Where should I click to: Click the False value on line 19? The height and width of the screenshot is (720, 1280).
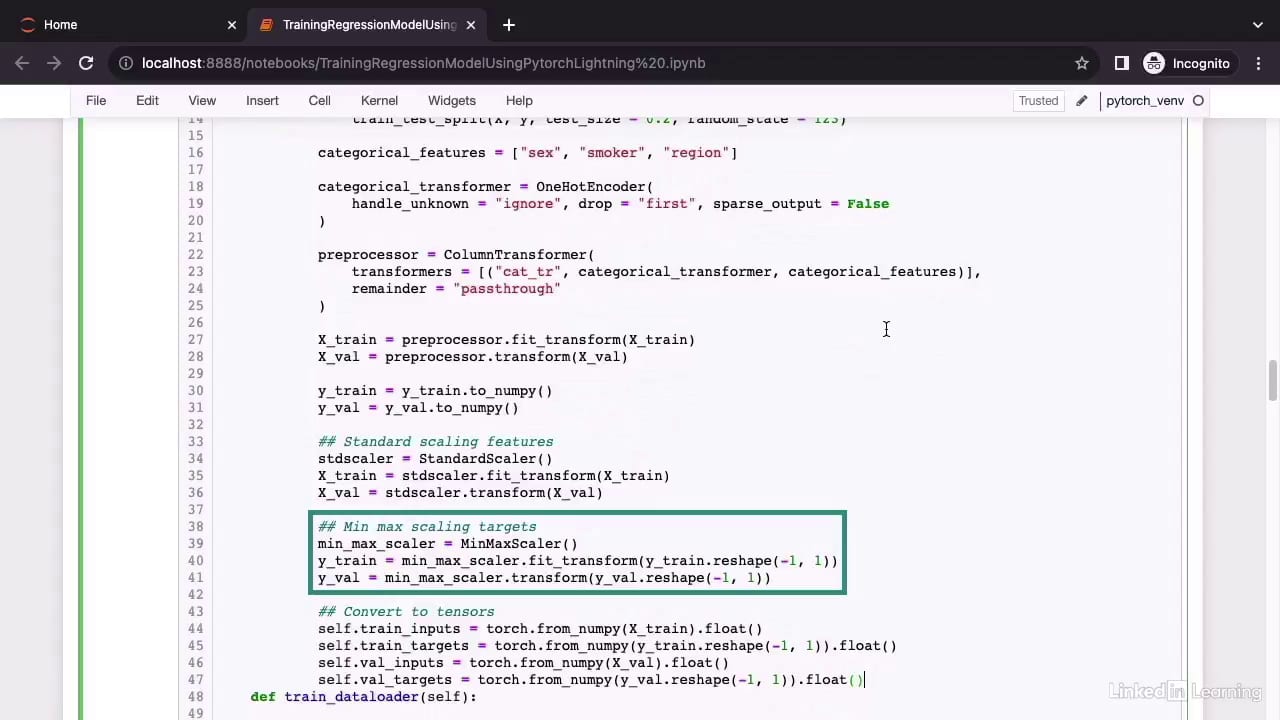(x=868, y=204)
